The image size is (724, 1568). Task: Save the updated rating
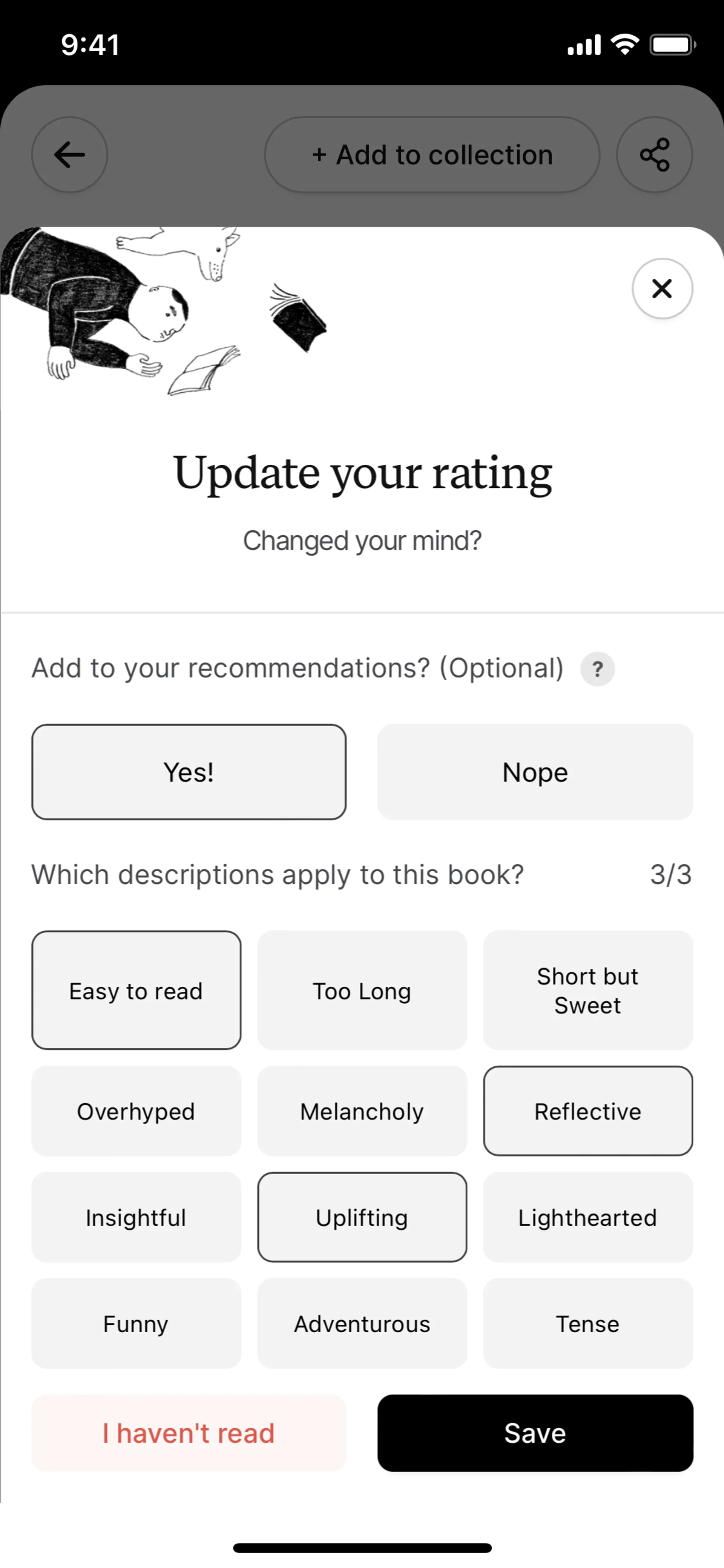coord(535,1433)
